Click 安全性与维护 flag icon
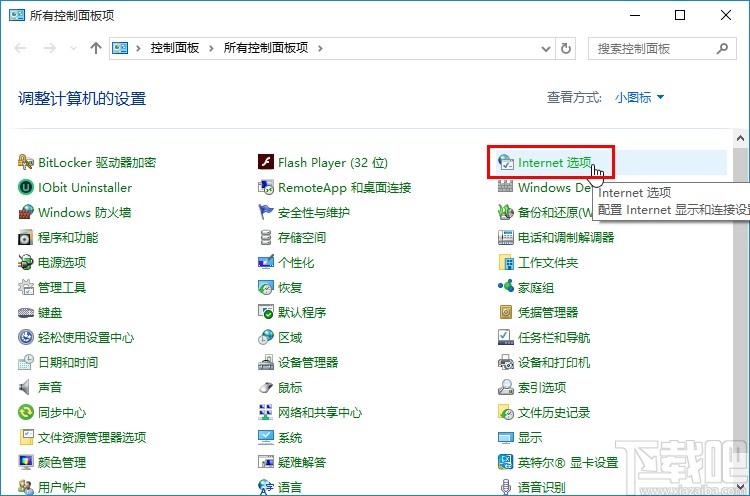Screen dimensions: 750x496 tap(265, 212)
